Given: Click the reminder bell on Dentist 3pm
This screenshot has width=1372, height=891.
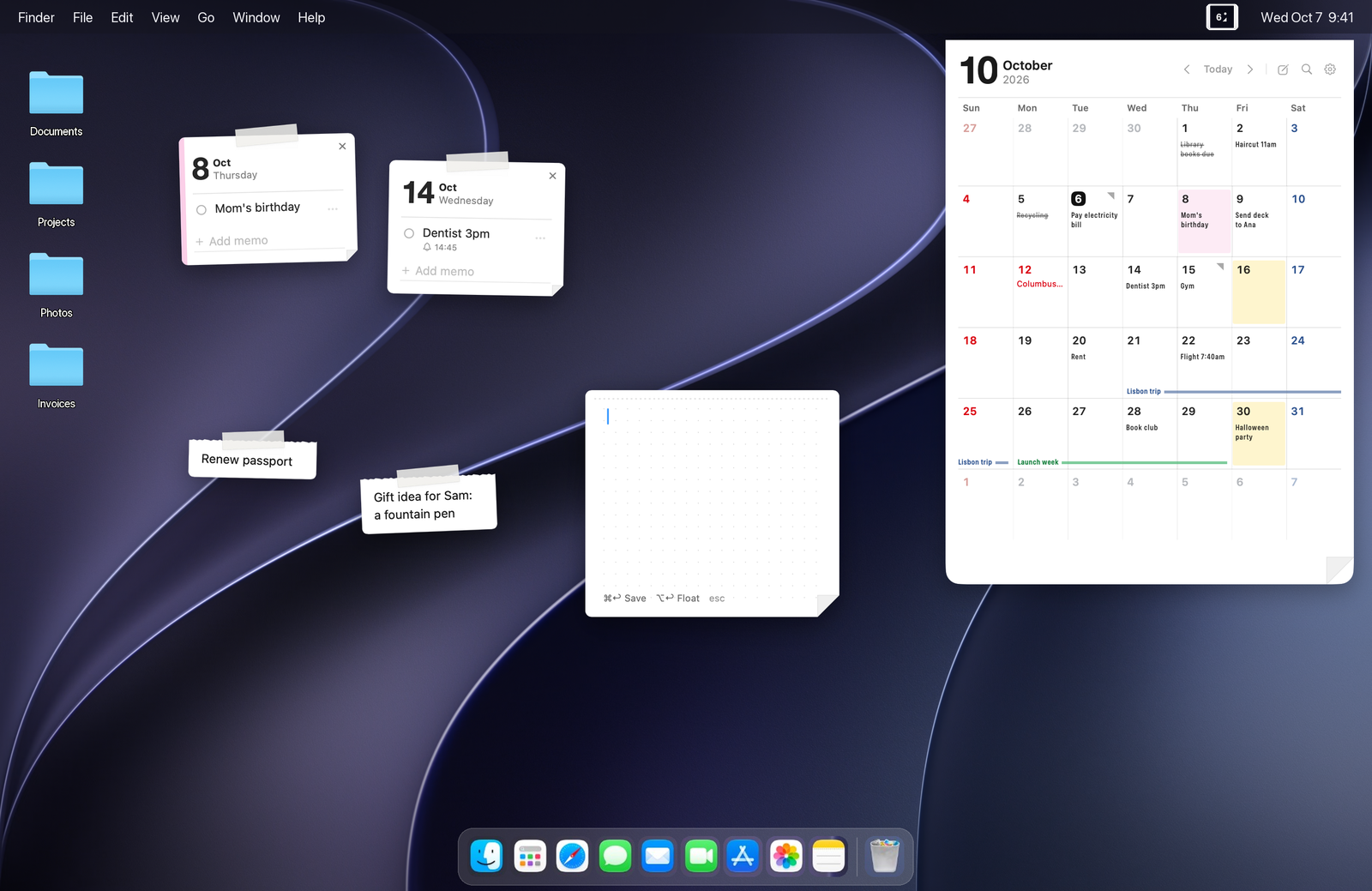Looking at the screenshot, I should (427, 247).
